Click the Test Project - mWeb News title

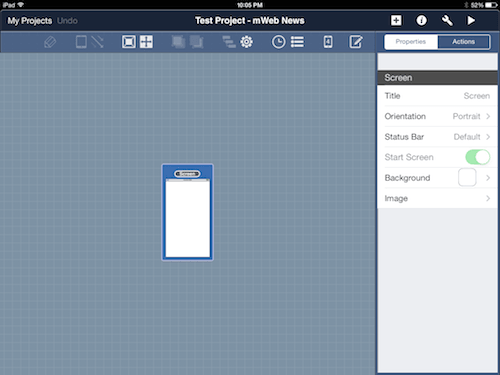[250, 21]
